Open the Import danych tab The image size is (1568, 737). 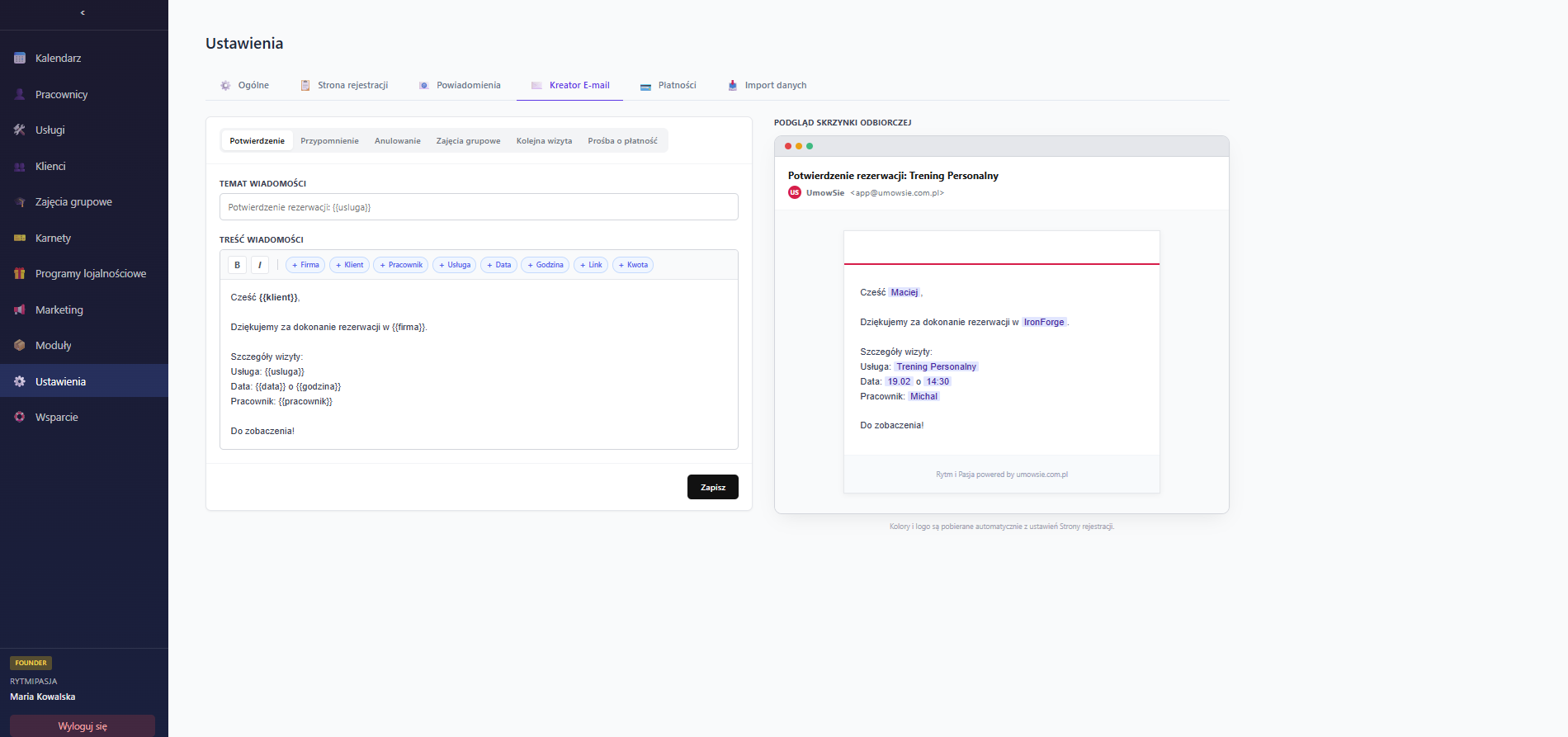[767, 85]
